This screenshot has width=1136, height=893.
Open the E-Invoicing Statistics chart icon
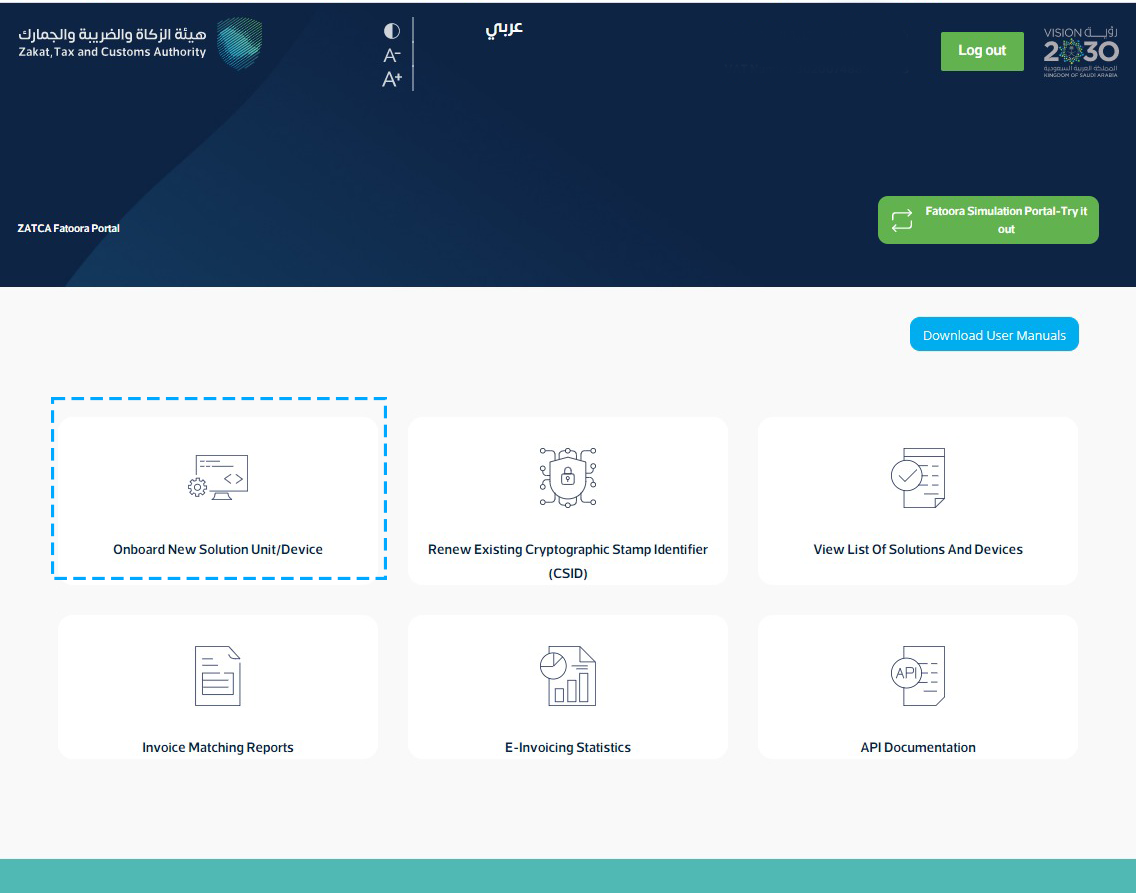568,676
